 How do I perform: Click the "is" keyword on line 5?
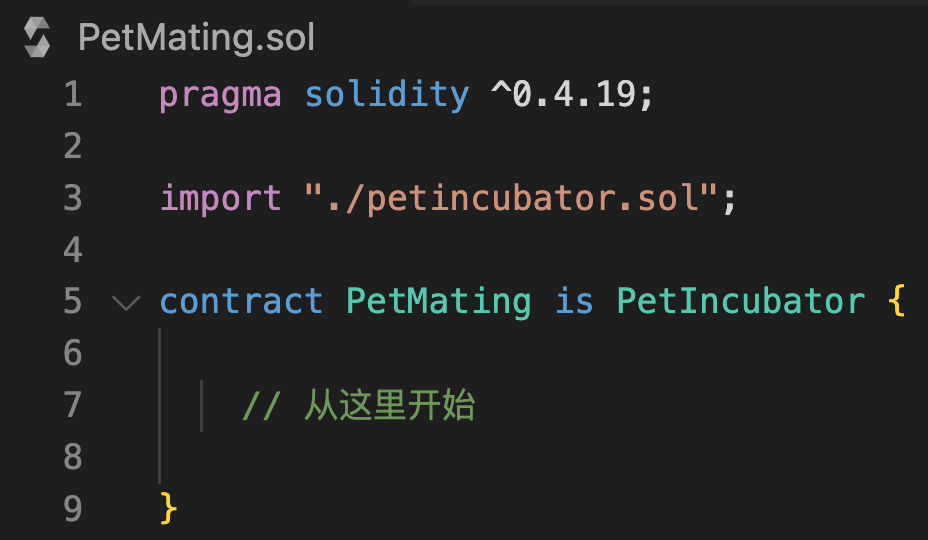point(574,301)
